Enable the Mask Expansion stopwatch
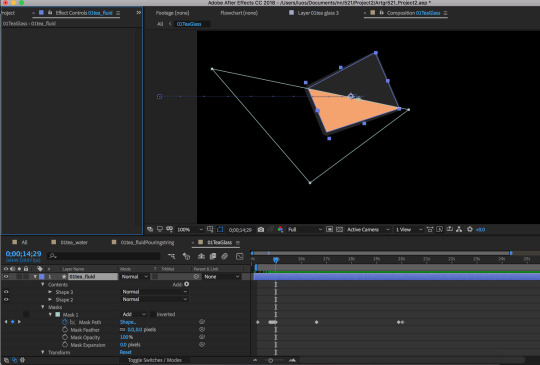 pos(65,345)
